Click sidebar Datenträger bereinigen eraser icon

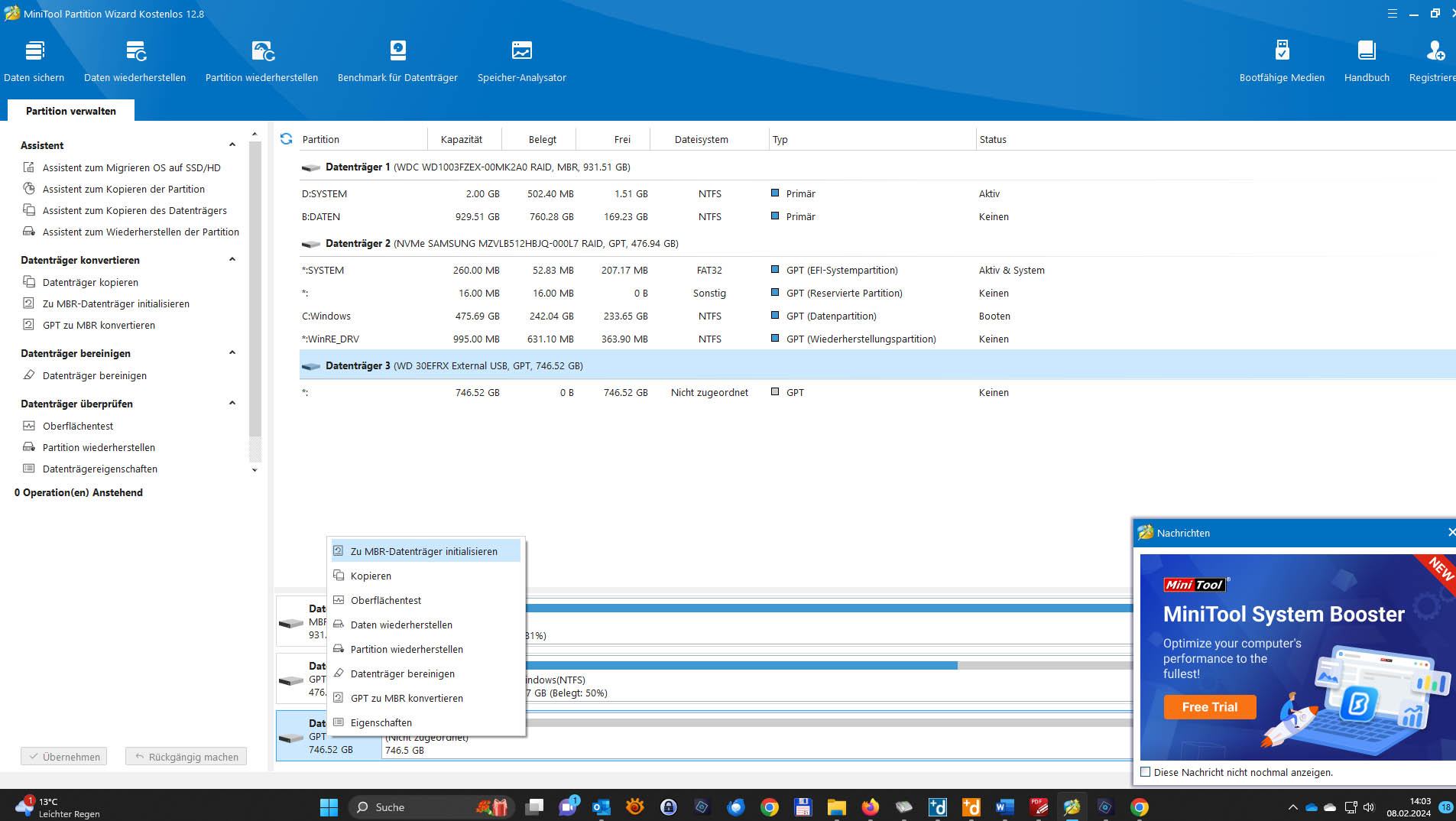point(29,375)
